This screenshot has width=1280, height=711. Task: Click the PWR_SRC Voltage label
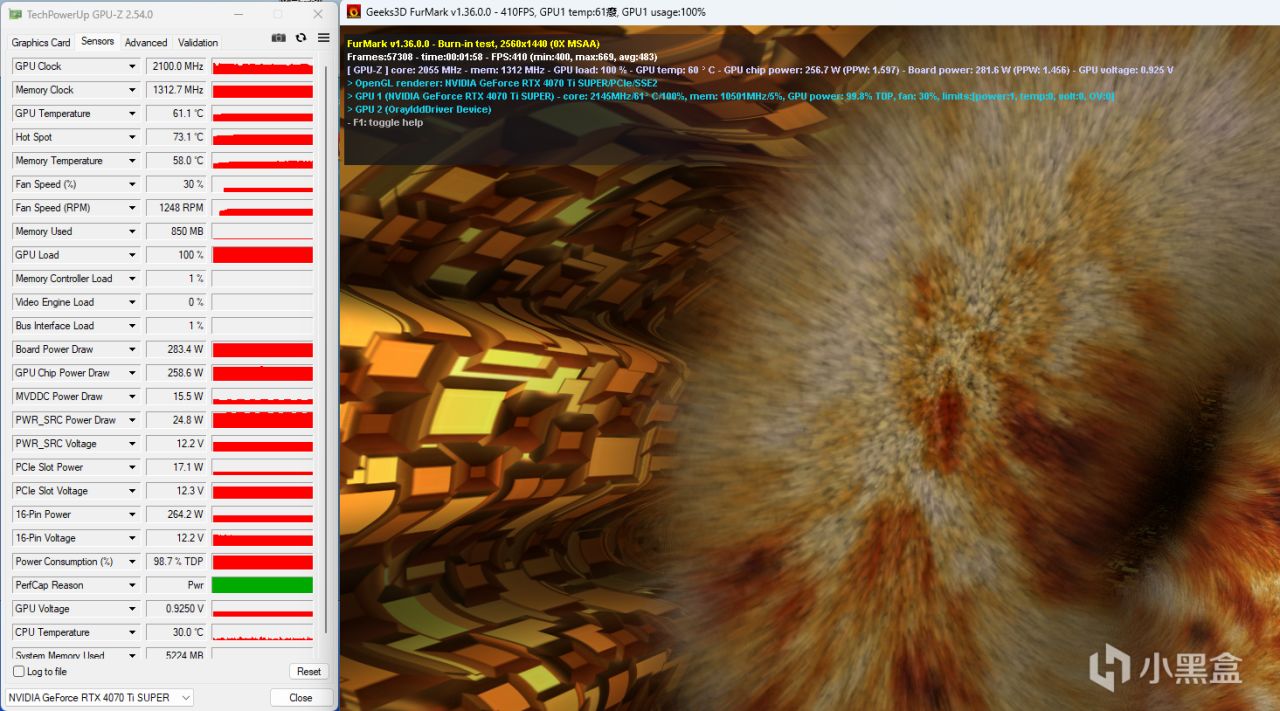pos(56,444)
